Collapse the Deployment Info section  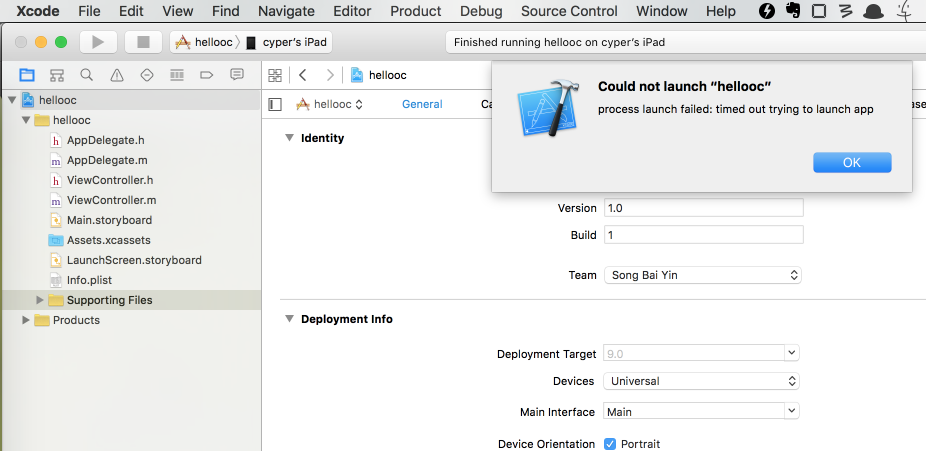click(x=289, y=319)
